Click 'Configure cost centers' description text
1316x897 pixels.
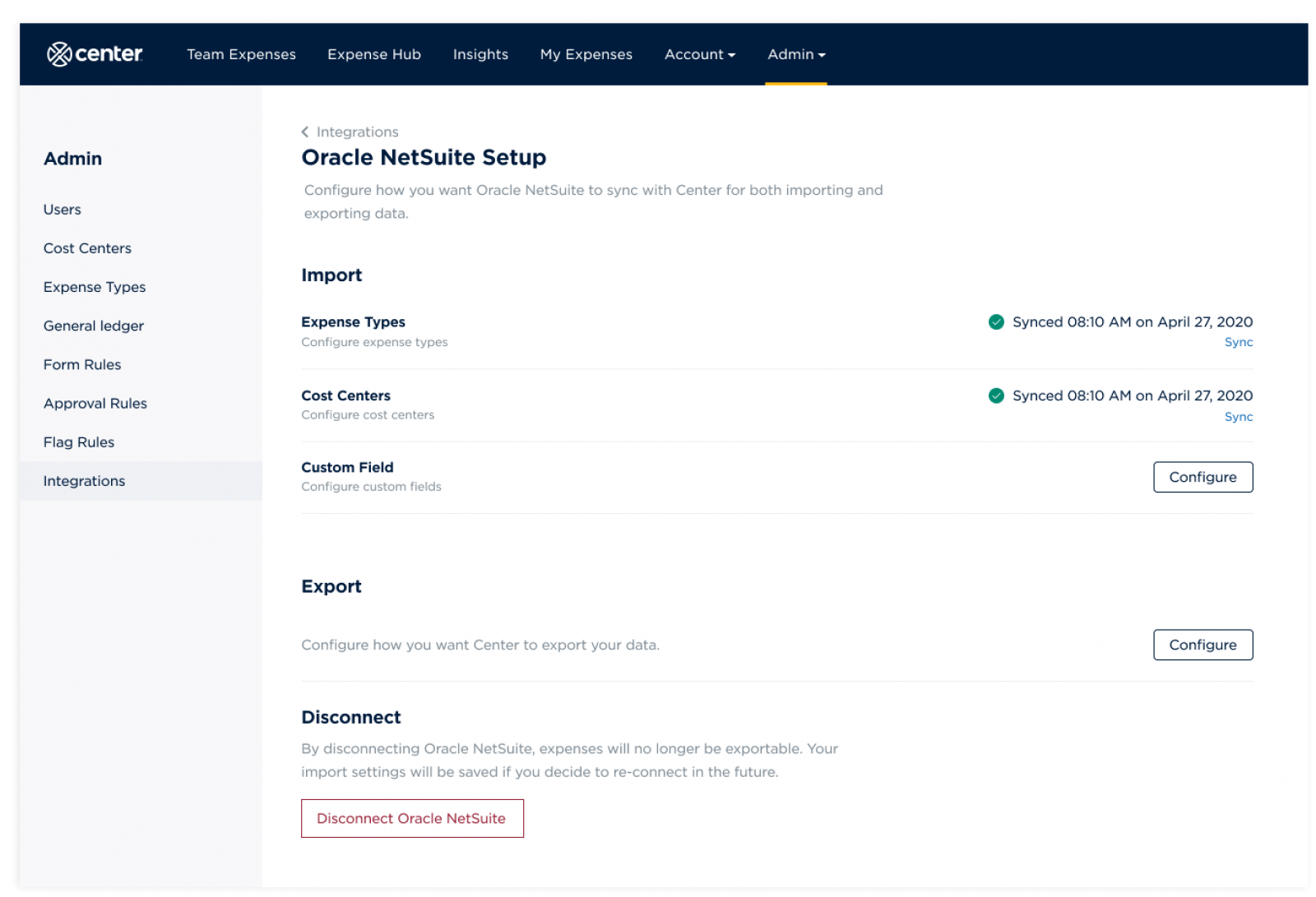[x=368, y=415]
